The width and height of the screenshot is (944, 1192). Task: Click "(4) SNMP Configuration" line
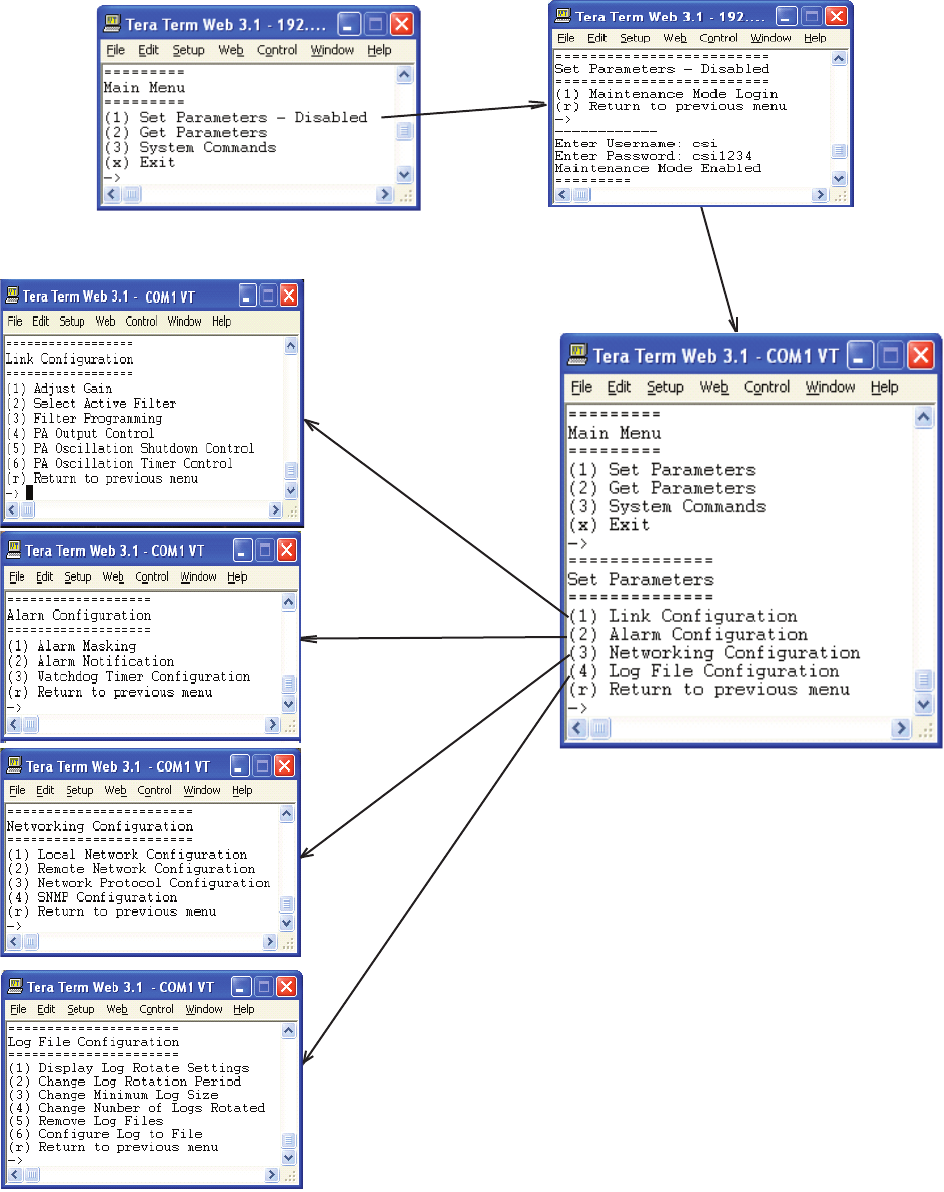point(93,897)
